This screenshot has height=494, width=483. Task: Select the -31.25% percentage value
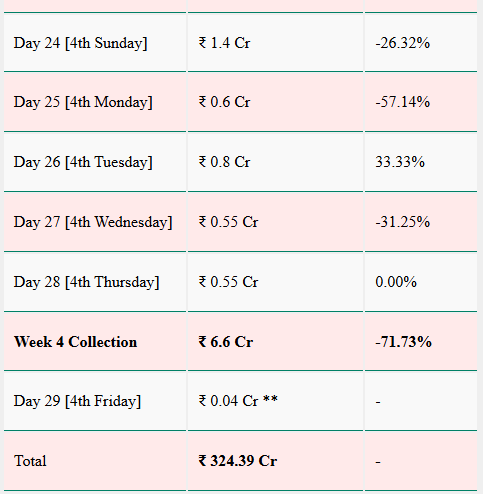(403, 222)
